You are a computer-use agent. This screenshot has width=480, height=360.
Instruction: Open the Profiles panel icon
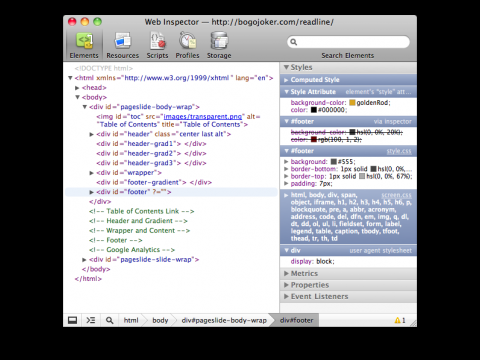(x=187, y=41)
